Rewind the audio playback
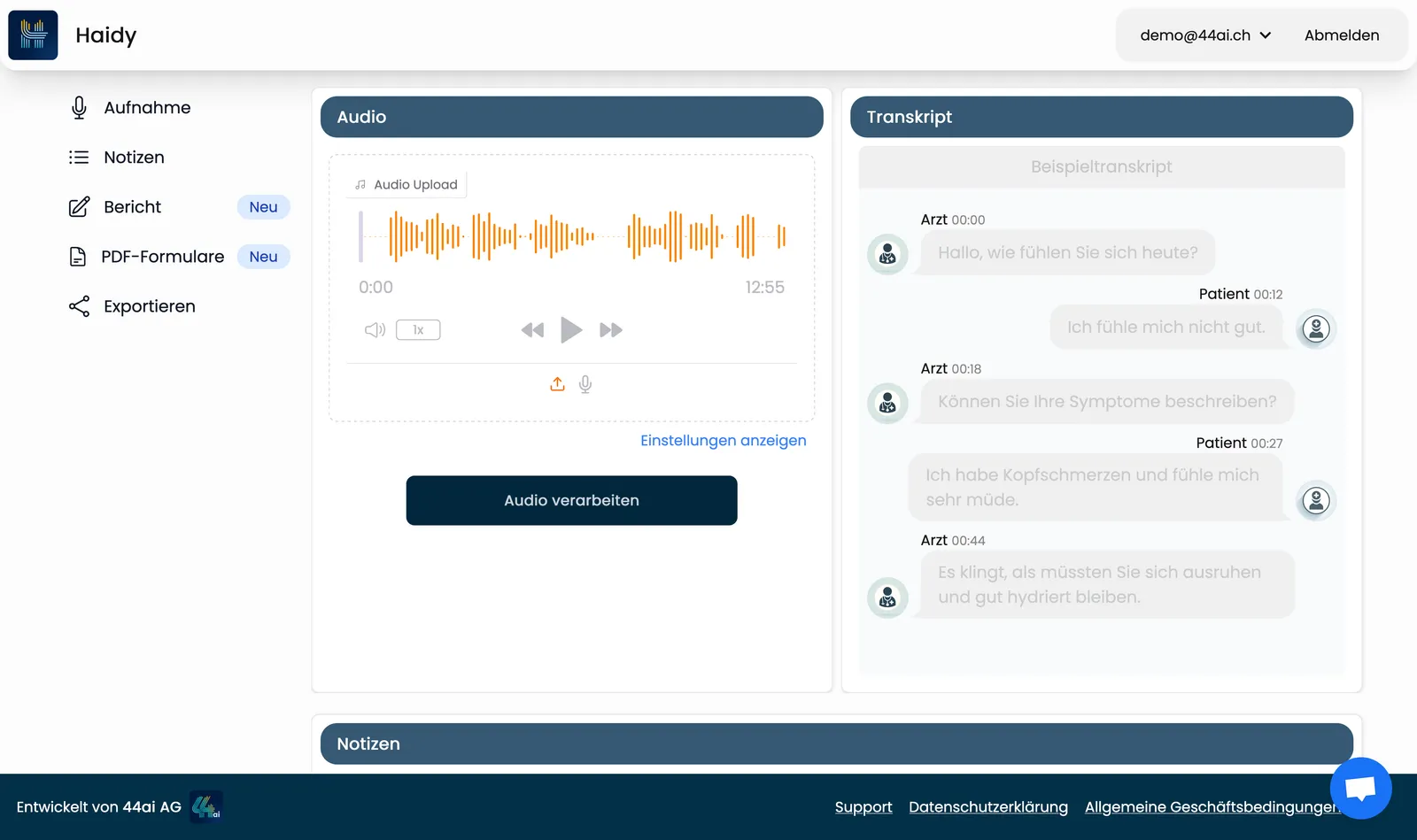The image size is (1417, 840). point(532,330)
